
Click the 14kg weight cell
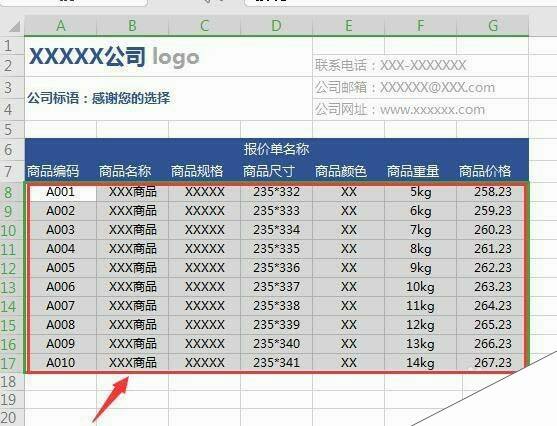click(x=420, y=363)
